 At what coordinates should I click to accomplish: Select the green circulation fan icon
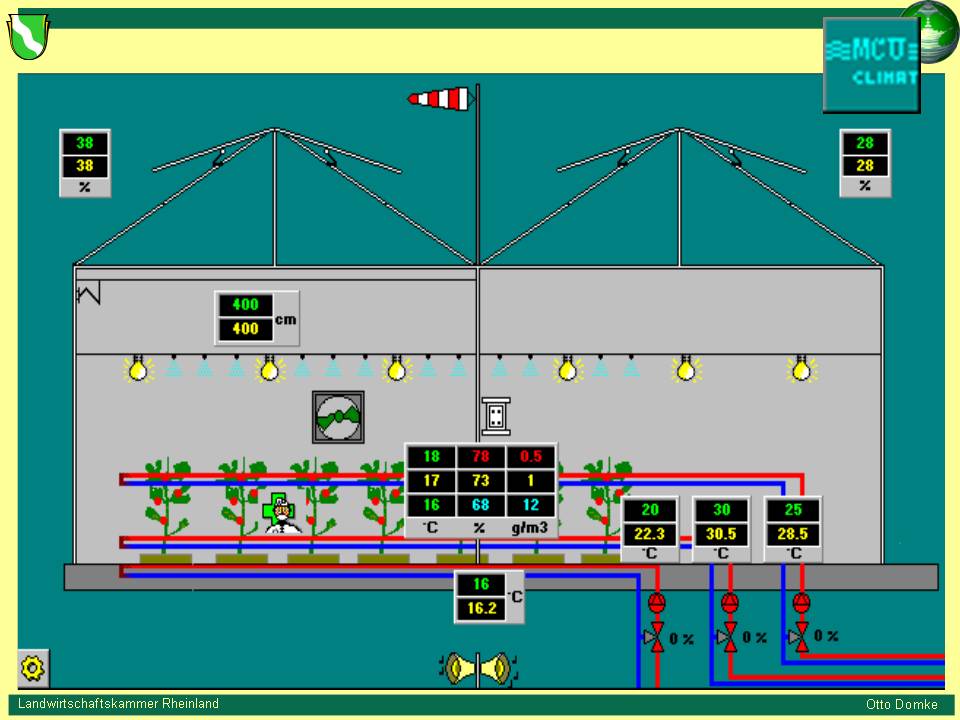pos(338,417)
